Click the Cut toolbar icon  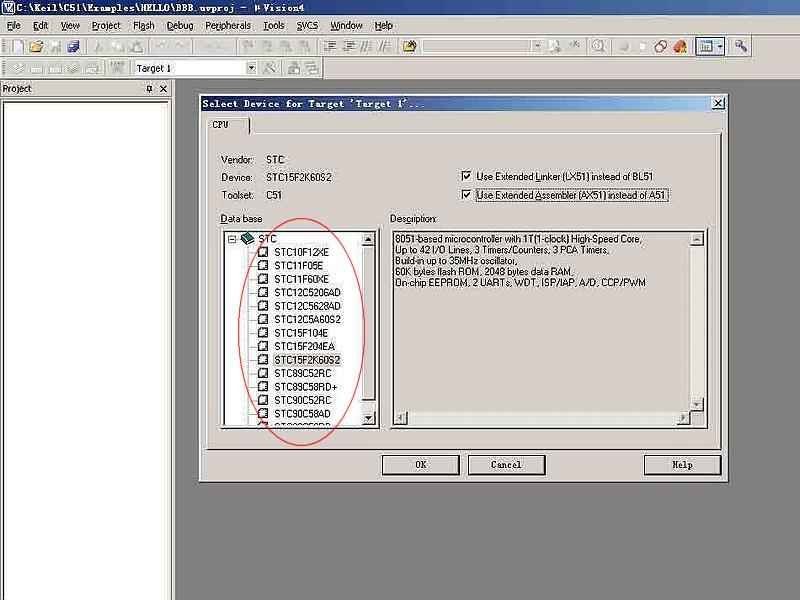pos(99,47)
